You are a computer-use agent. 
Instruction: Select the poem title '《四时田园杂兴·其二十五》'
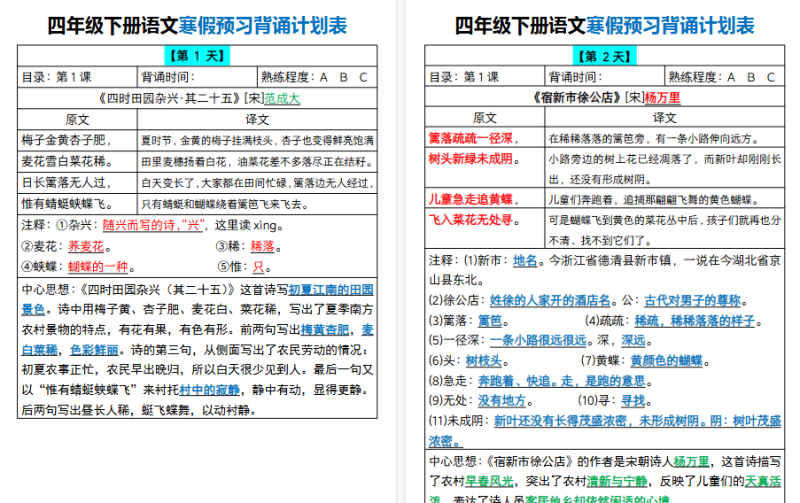click(169, 98)
